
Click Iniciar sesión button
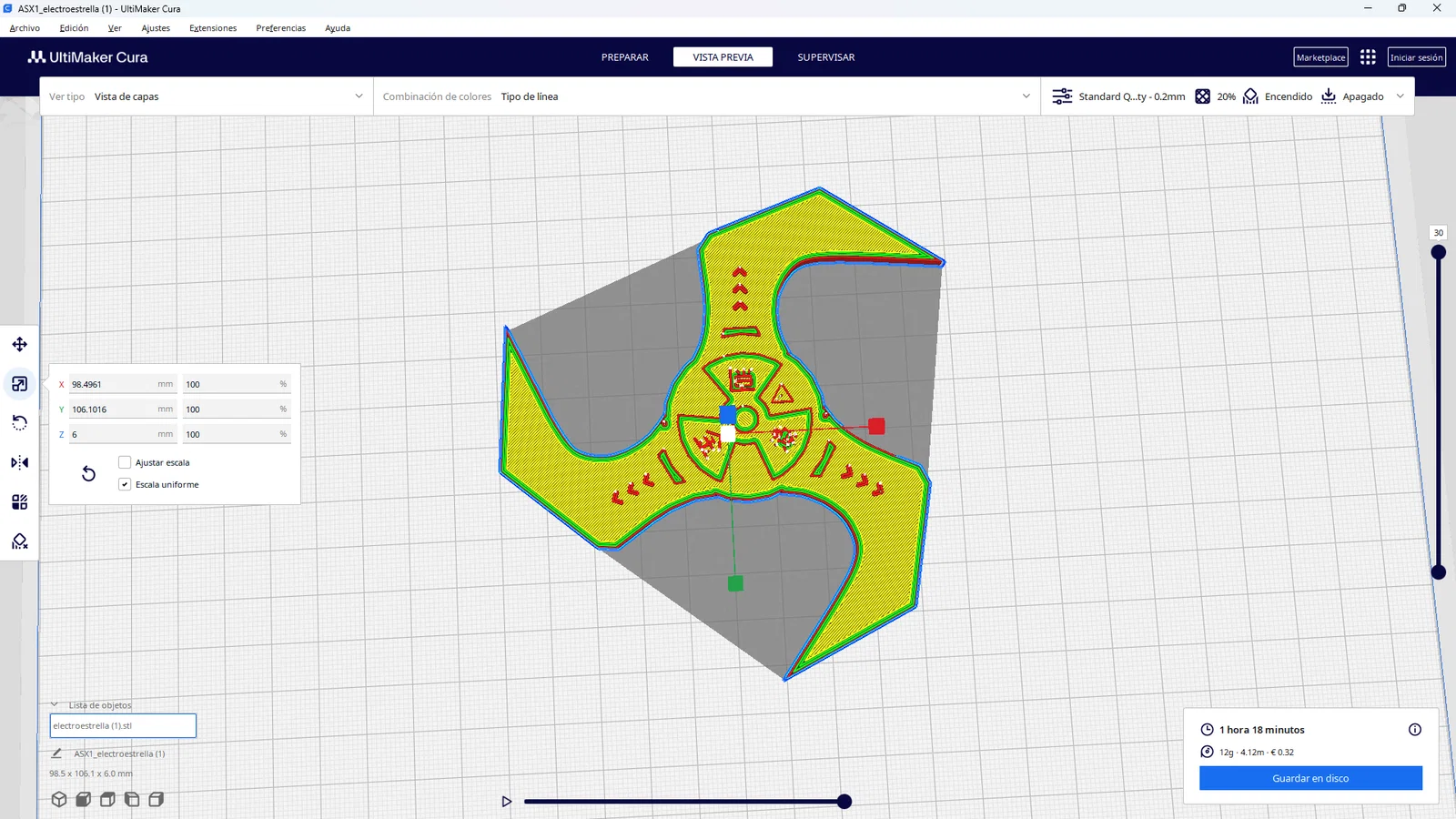(x=1417, y=57)
